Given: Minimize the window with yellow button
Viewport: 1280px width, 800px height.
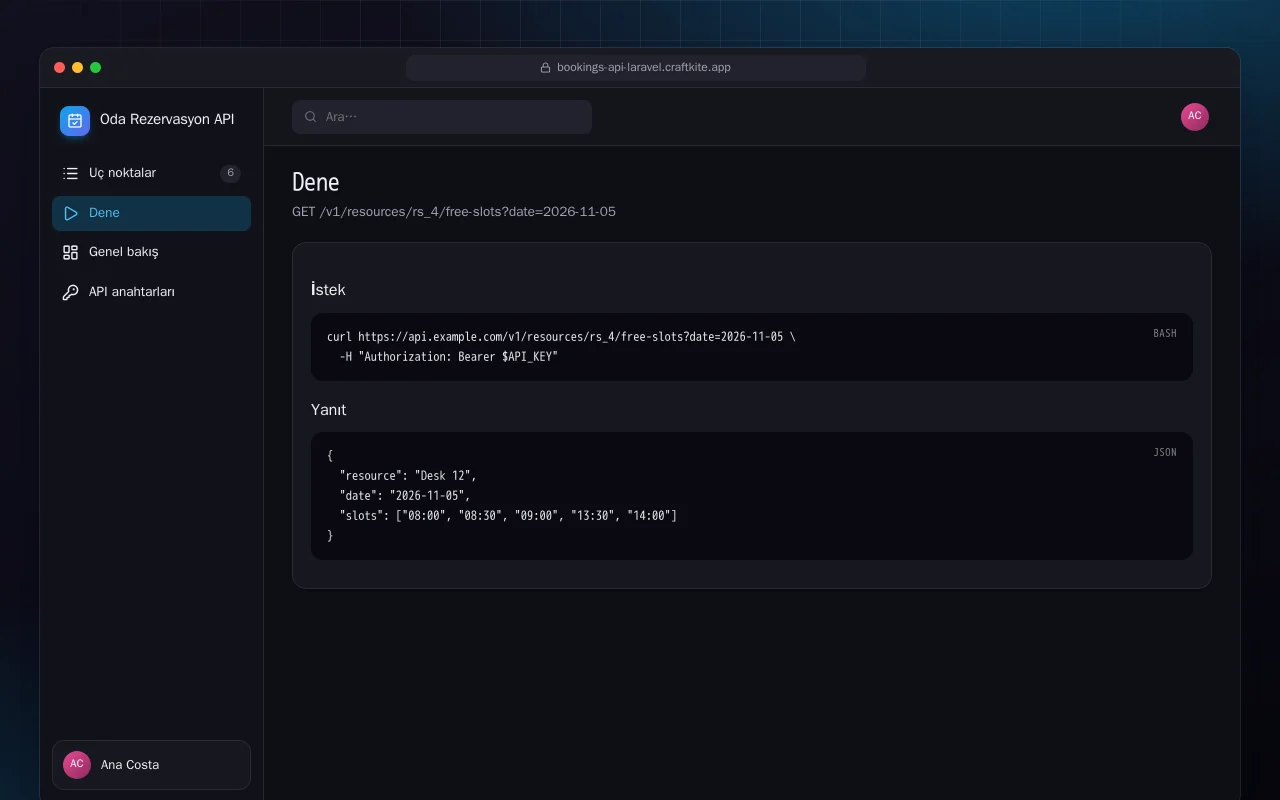Looking at the screenshot, I should [x=78, y=68].
